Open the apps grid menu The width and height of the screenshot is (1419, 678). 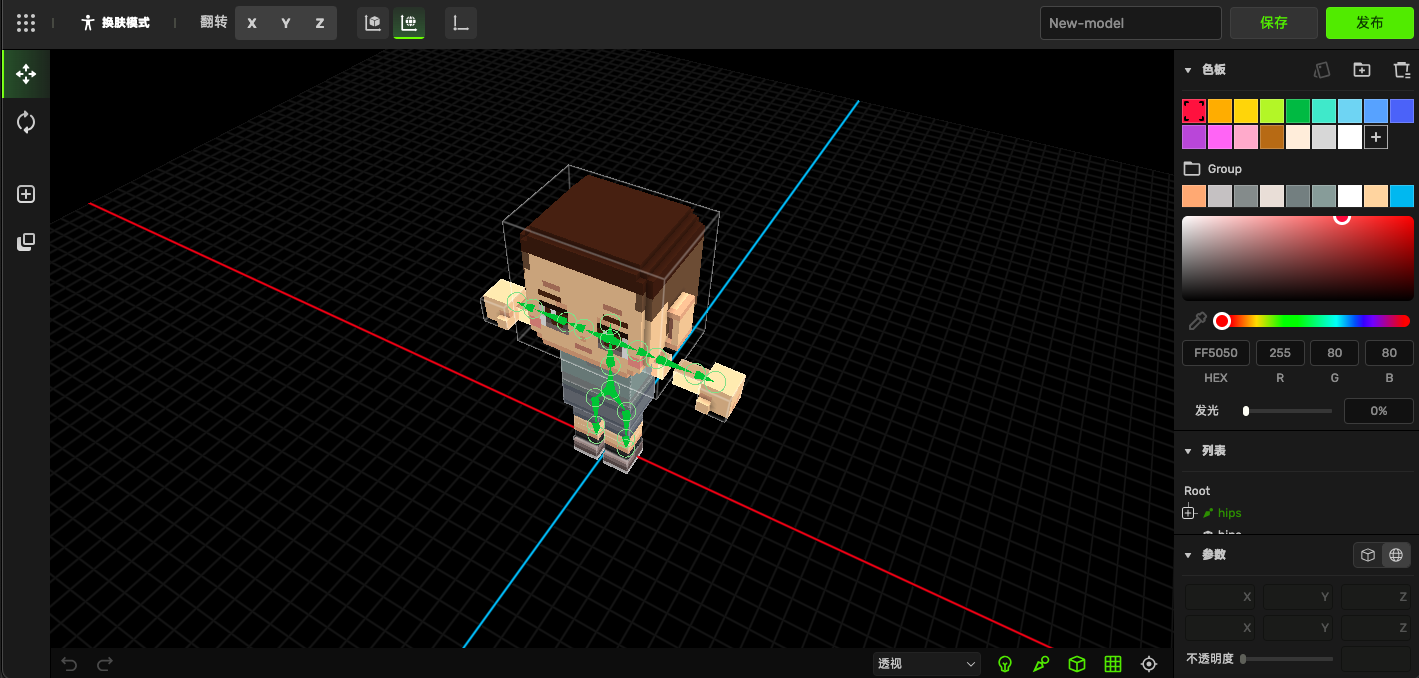(26, 23)
